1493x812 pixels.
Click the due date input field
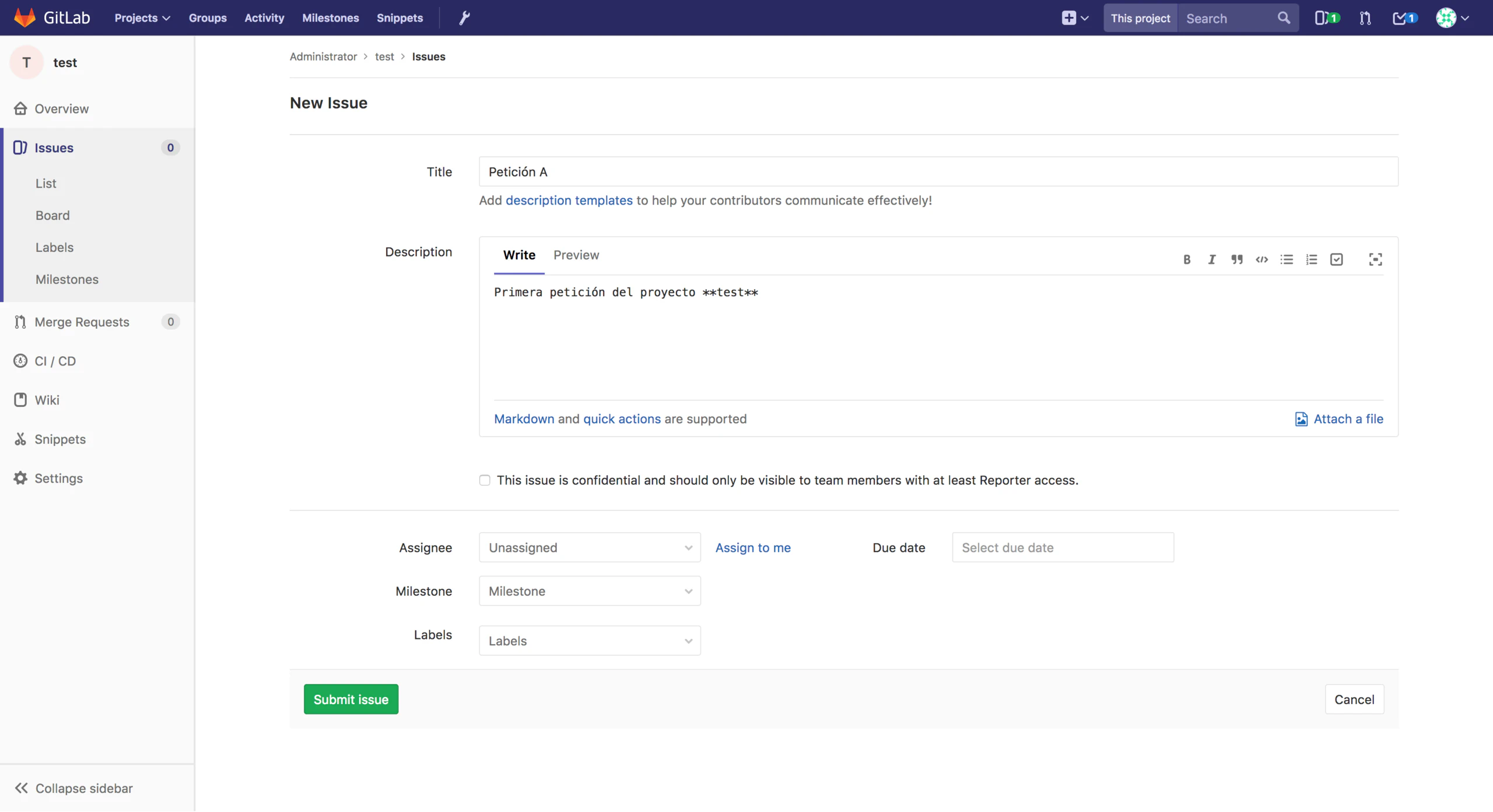(x=1063, y=547)
